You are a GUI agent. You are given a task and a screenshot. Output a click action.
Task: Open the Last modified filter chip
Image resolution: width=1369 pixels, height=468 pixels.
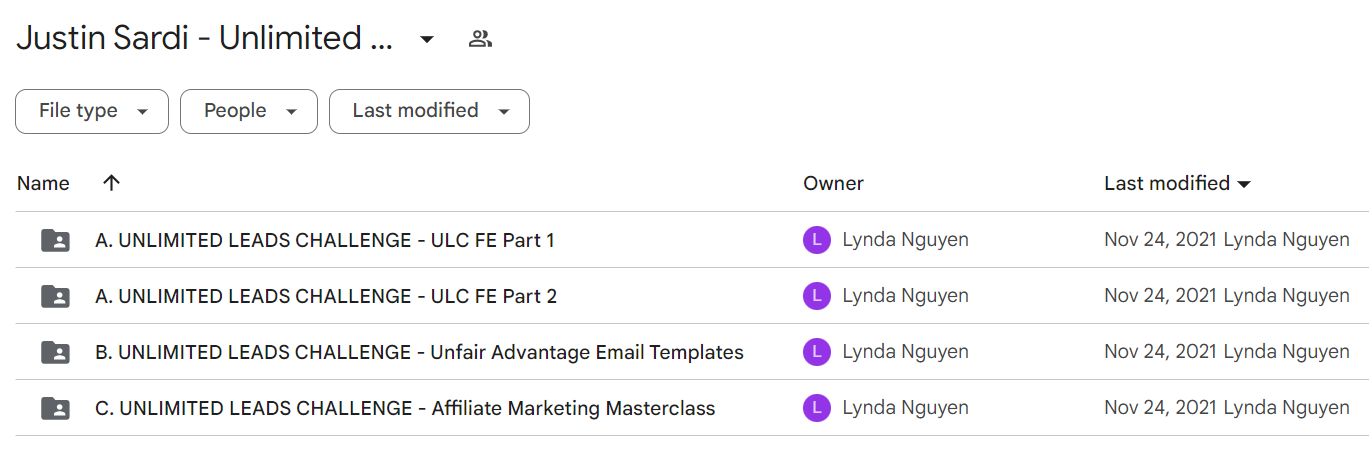point(429,111)
